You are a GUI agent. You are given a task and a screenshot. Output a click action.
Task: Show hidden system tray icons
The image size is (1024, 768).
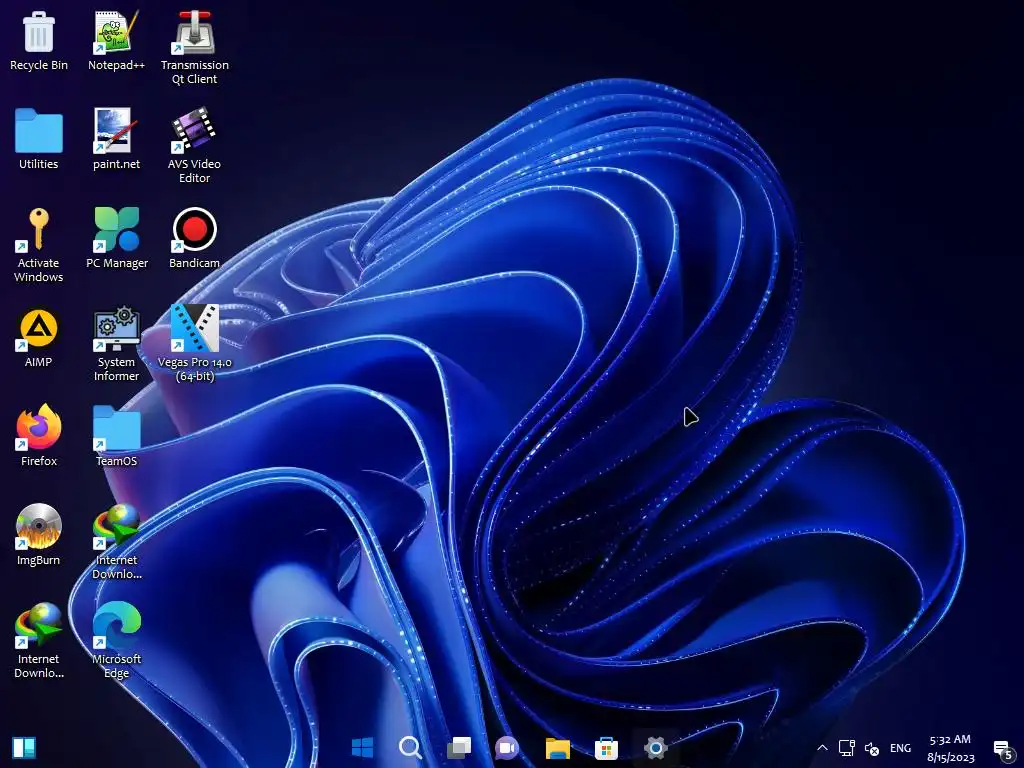[x=822, y=748]
